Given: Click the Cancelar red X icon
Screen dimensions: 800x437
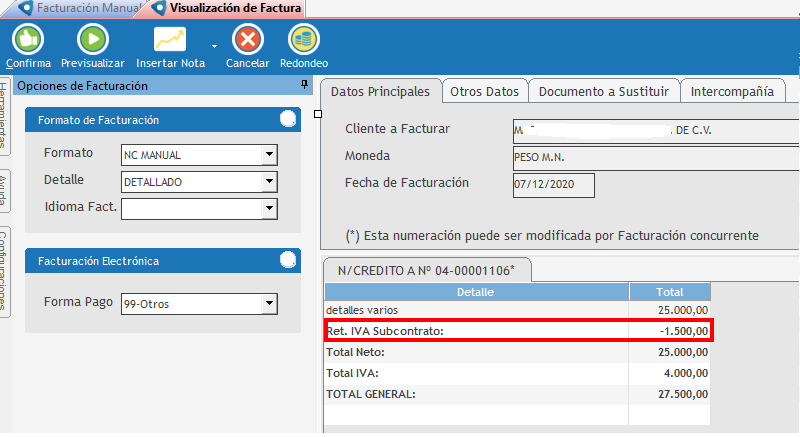Looking at the screenshot, I should [247, 39].
